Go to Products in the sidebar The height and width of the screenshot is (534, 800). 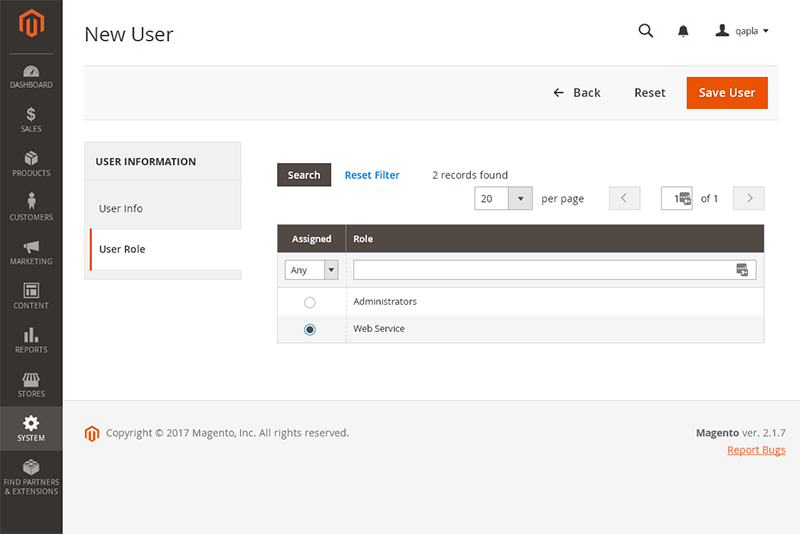pyautogui.click(x=31, y=164)
